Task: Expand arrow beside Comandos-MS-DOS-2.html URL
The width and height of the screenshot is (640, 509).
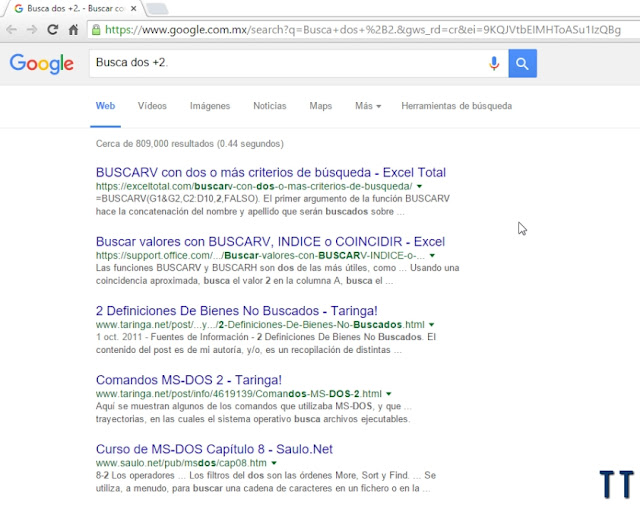Action: (389, 394)
